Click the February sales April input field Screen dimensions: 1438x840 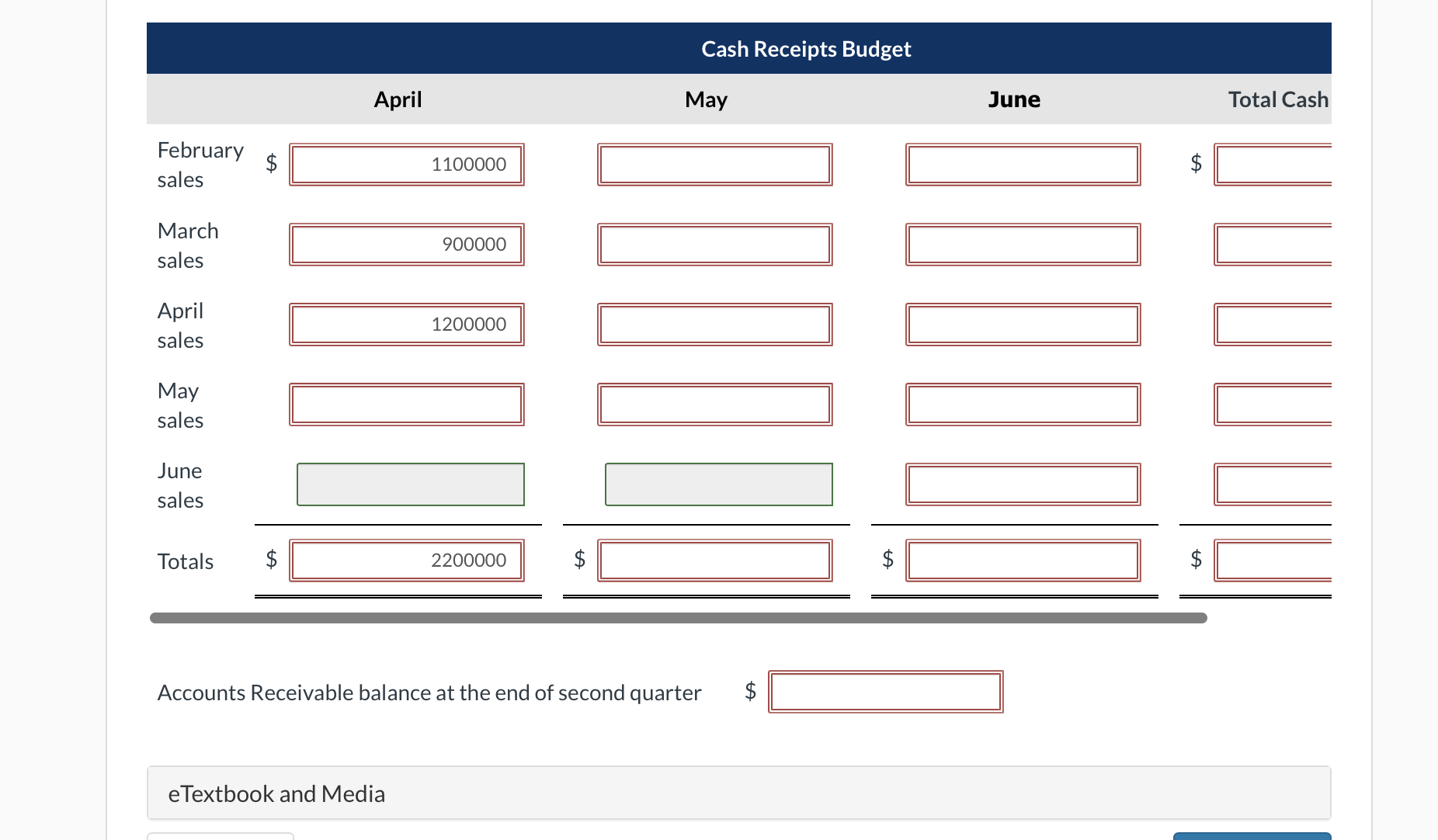pos(407,165)
